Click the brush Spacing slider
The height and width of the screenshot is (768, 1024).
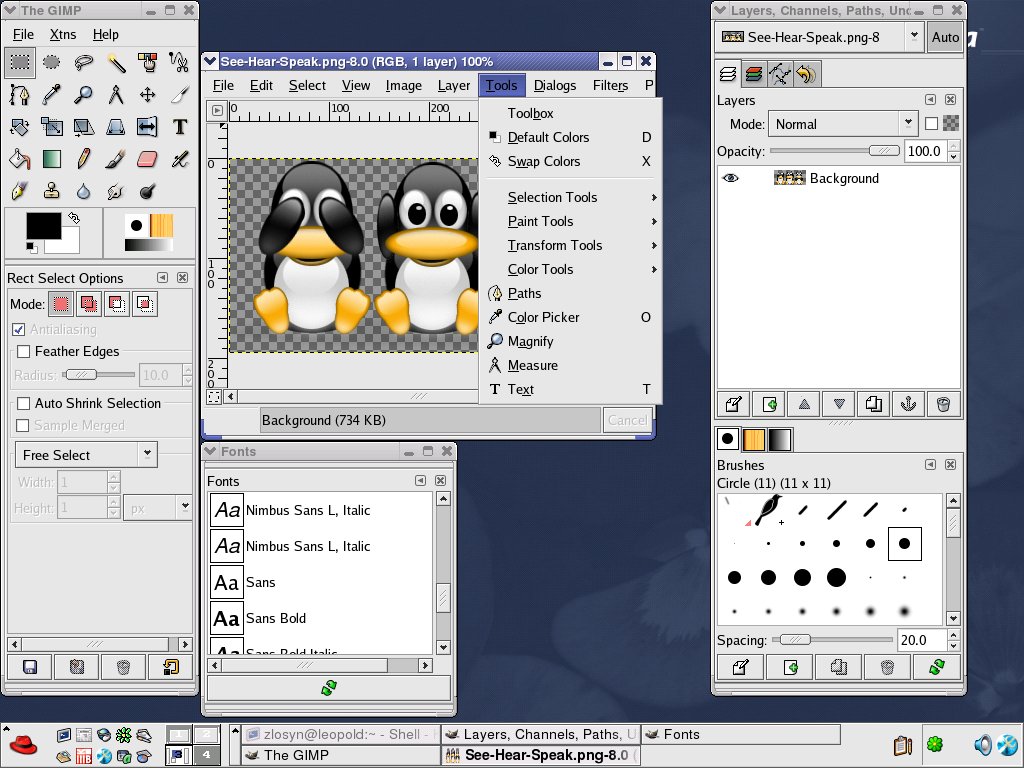tap(832, 640)
